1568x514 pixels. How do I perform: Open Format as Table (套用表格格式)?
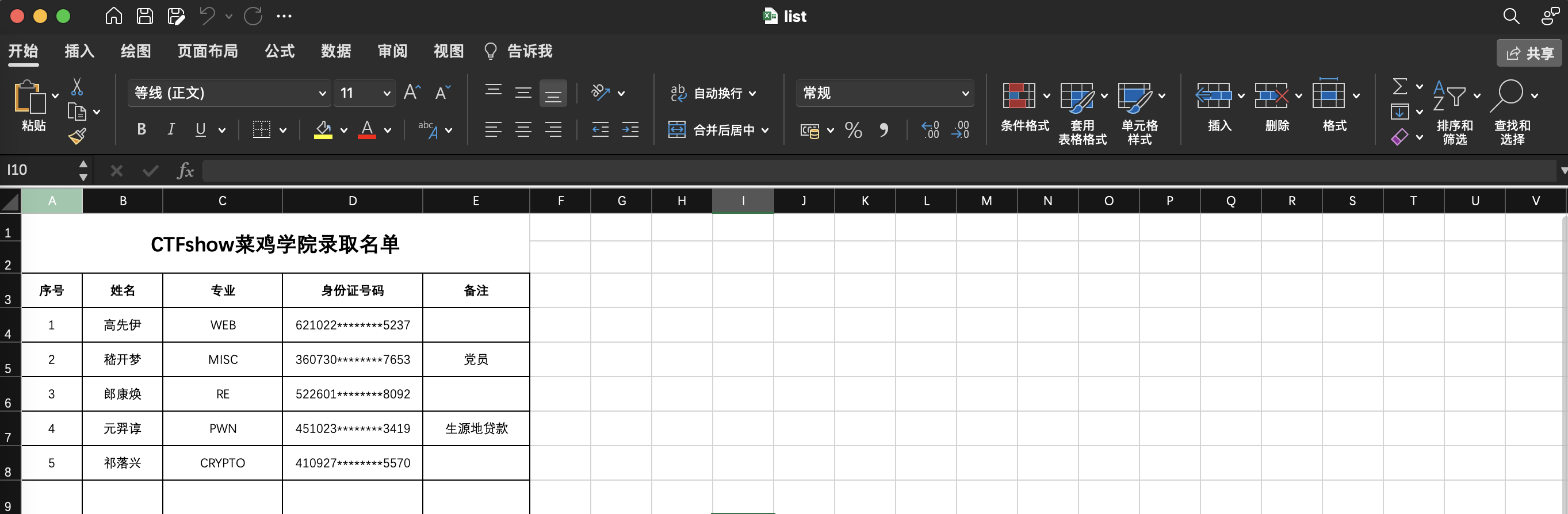1083,114
